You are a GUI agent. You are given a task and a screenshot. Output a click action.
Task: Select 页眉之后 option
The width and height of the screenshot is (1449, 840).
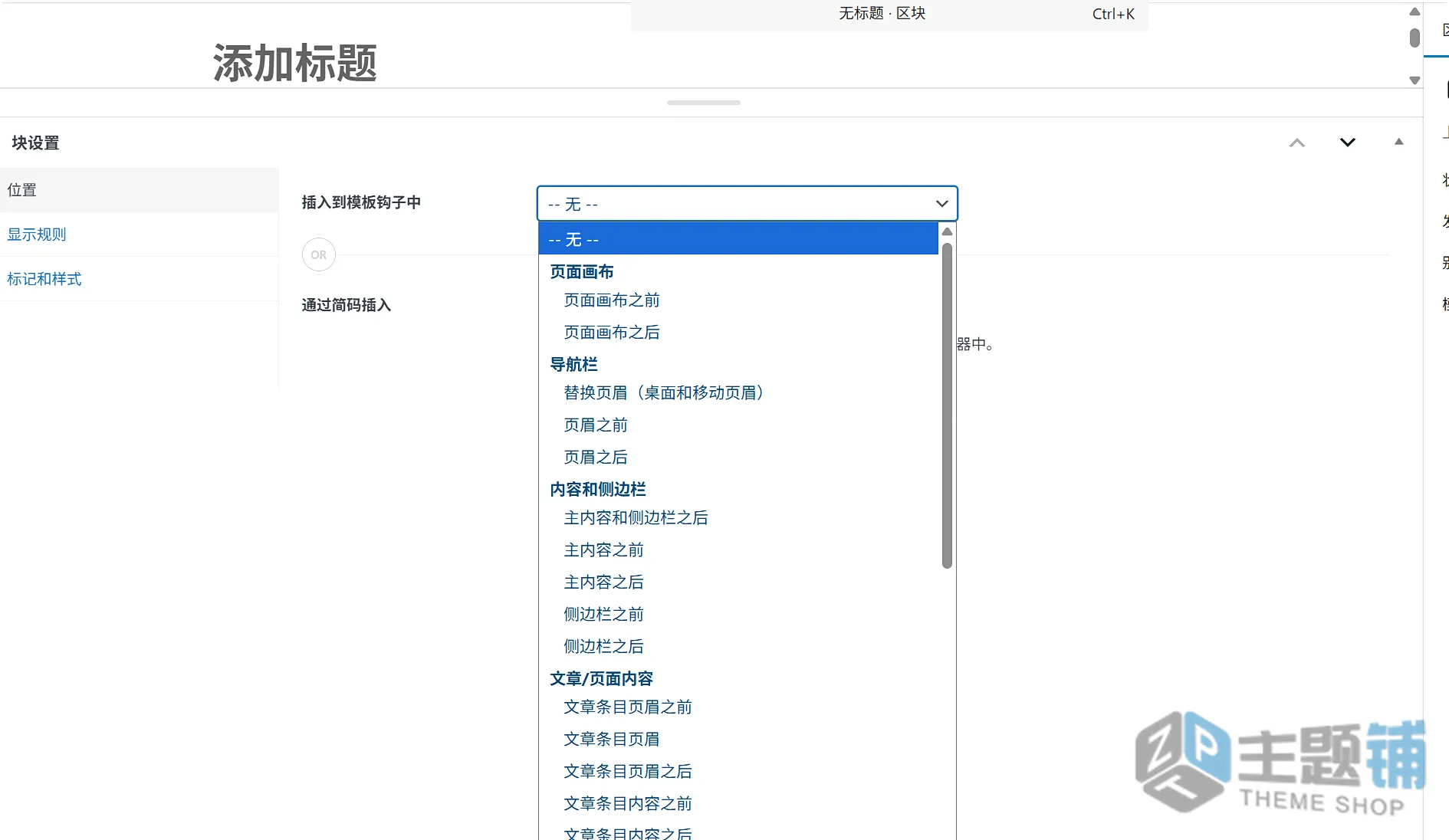(595, 458)
